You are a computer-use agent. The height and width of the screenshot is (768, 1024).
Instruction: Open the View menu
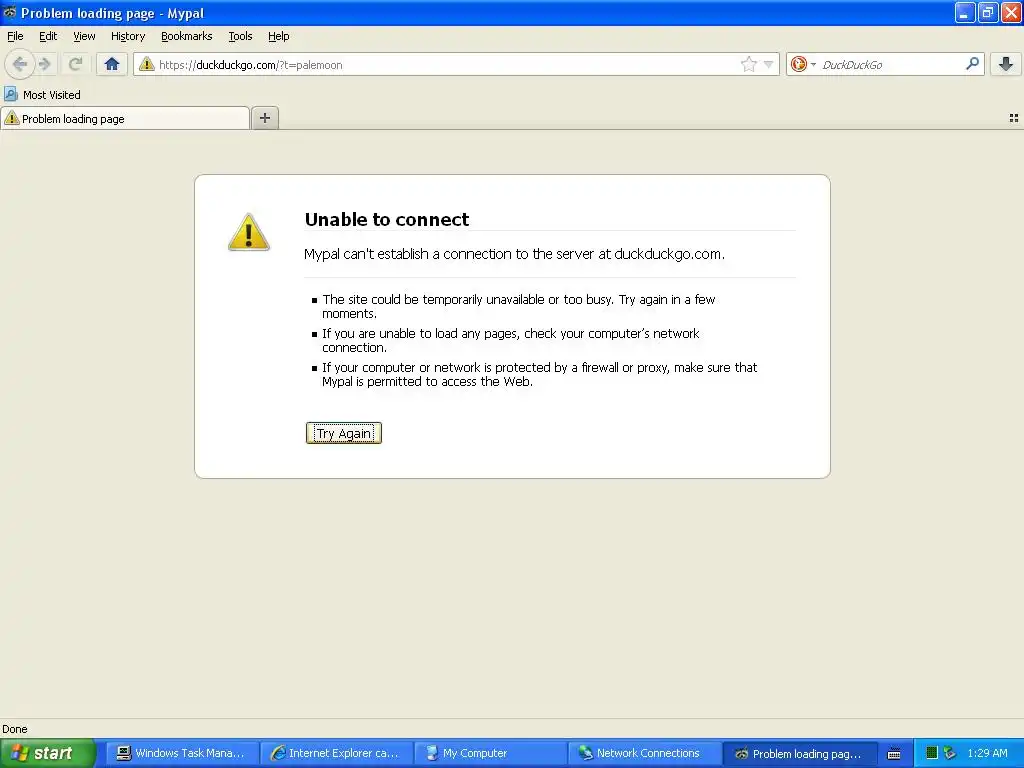84,37
